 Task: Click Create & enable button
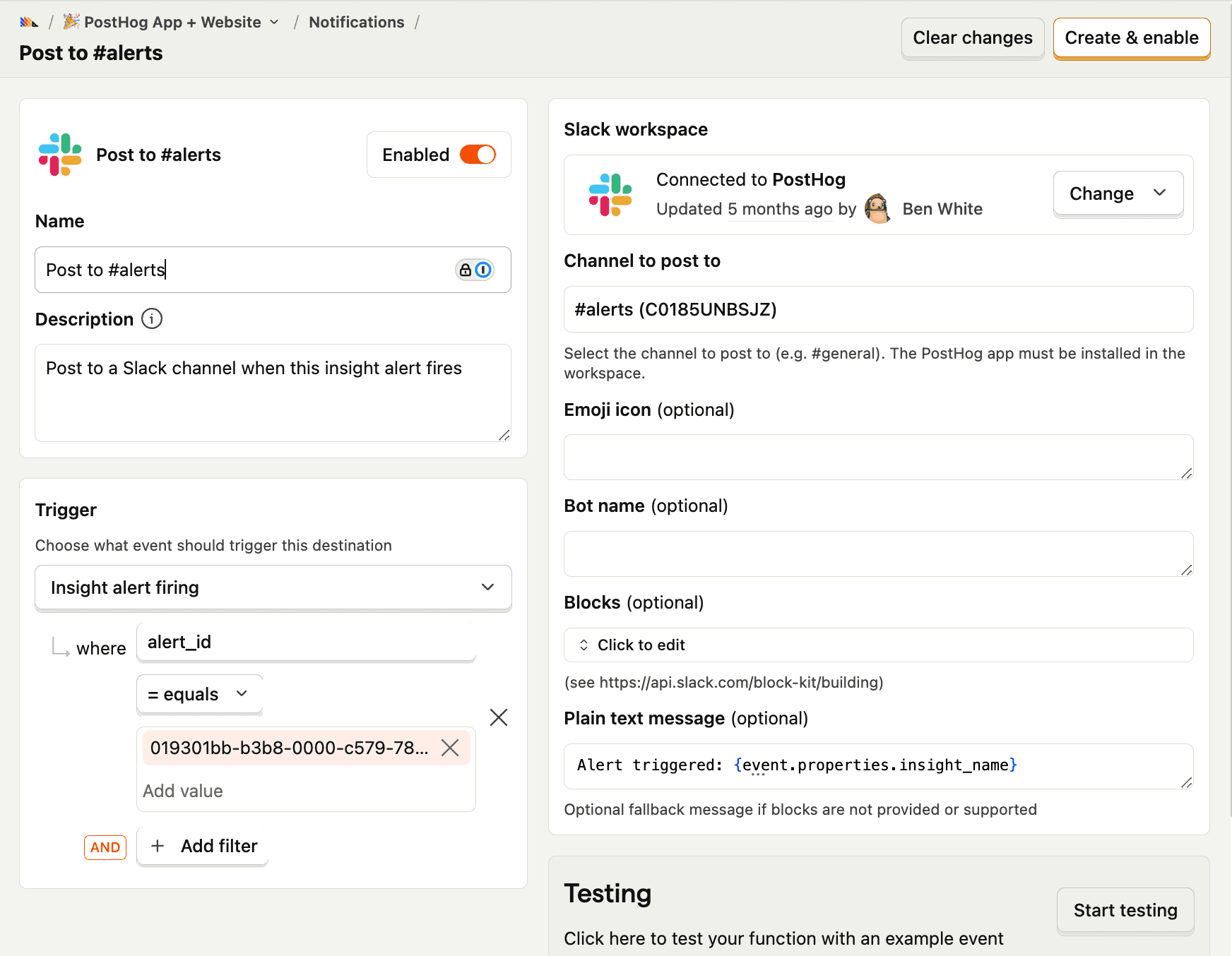(1131, 37)
